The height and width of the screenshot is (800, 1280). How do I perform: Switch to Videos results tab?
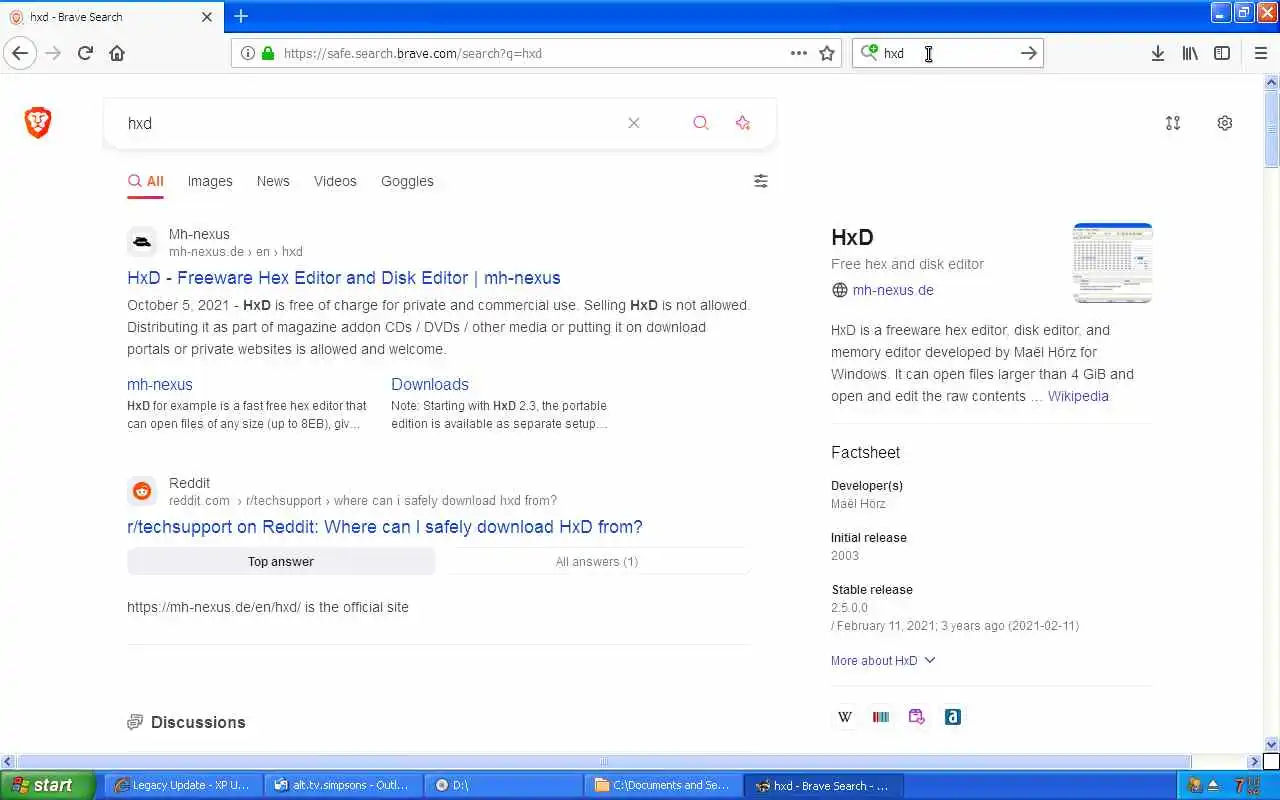tap(335, 181)
